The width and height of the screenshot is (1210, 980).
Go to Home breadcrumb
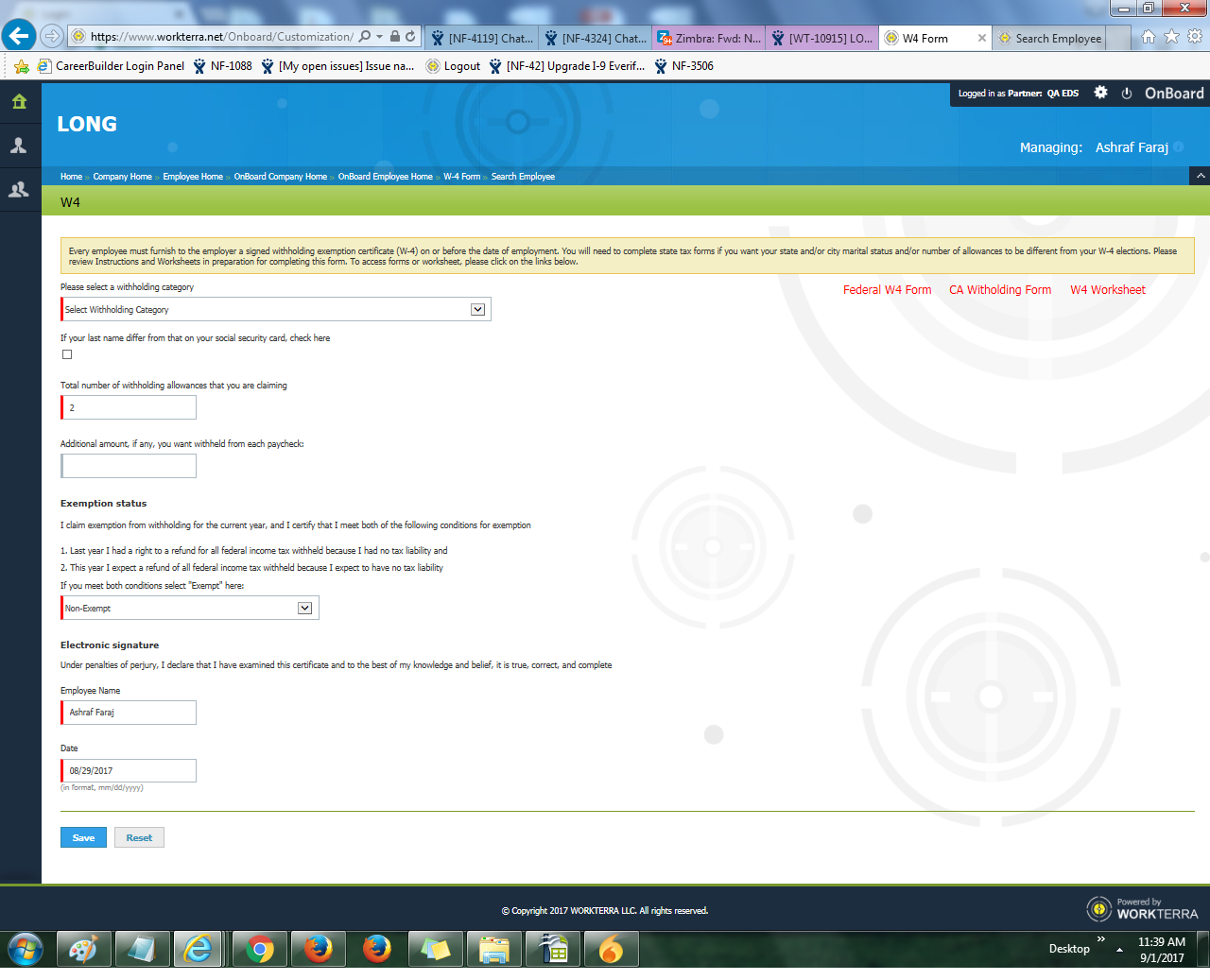tap(71, 177)
